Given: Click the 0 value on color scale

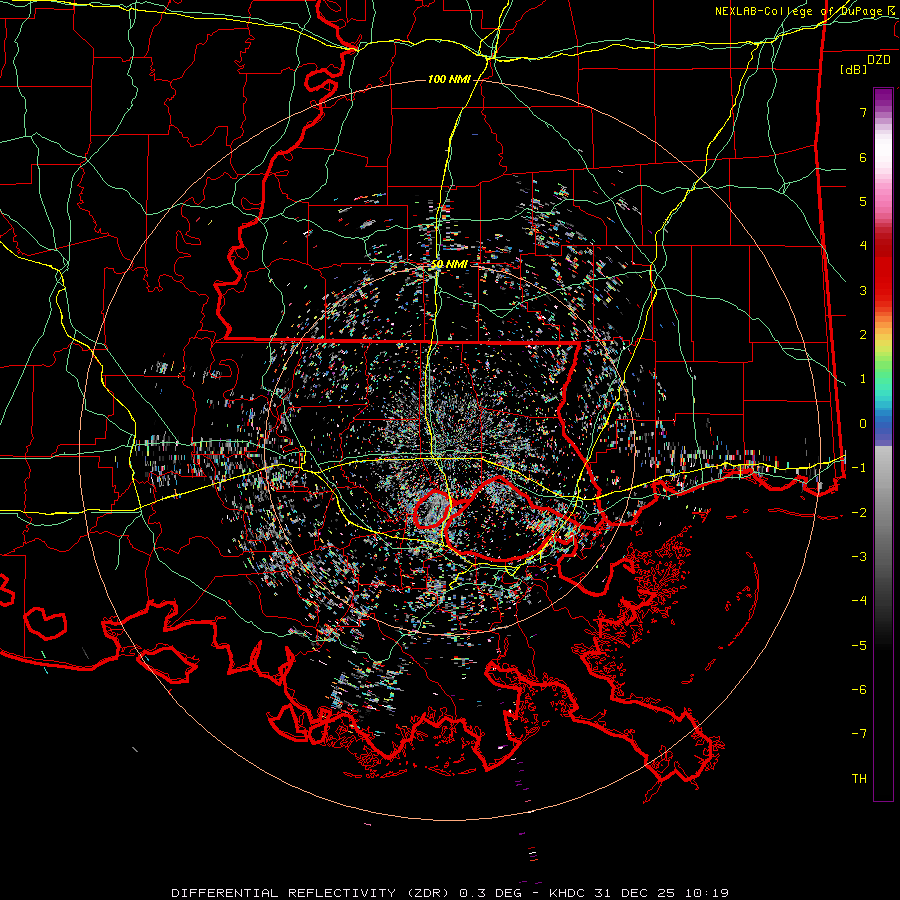Looking at the screenshot, I should pos(863,424).
